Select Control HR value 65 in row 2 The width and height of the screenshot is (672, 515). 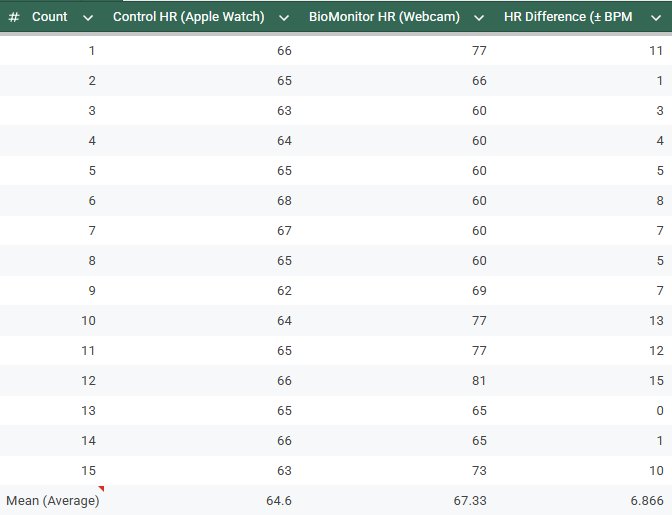(x=284, y=81)
